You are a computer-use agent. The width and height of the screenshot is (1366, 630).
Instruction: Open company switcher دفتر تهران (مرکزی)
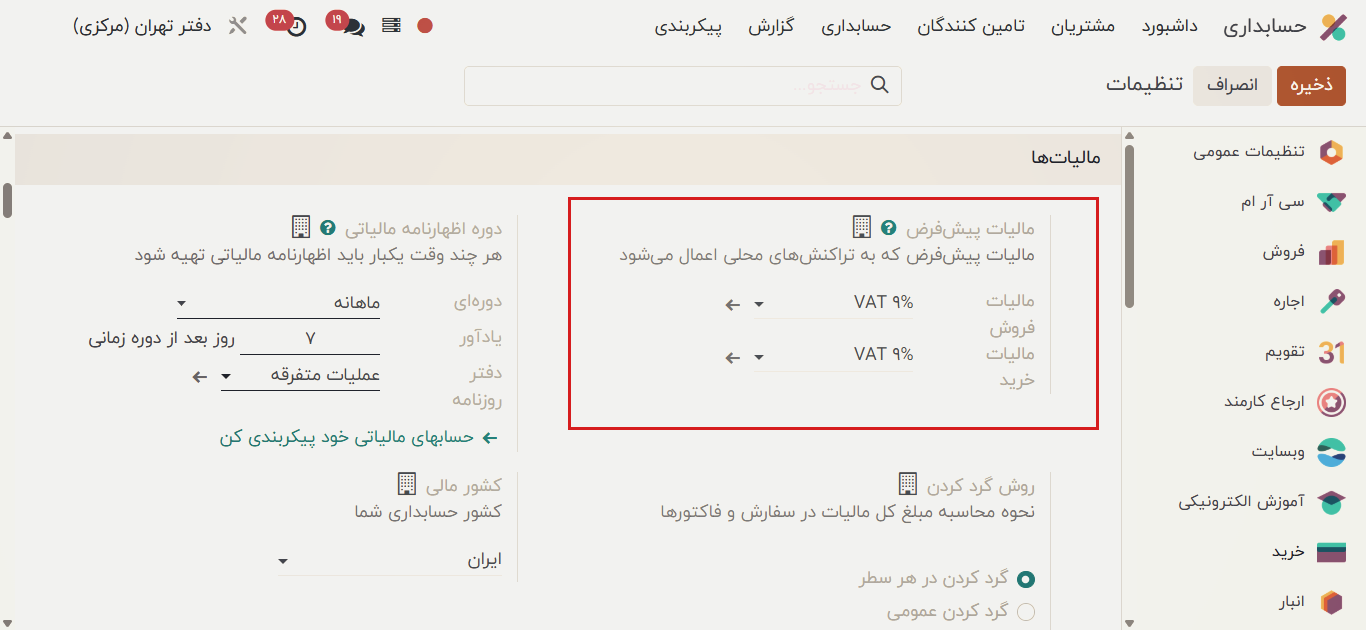pos(142,26)
